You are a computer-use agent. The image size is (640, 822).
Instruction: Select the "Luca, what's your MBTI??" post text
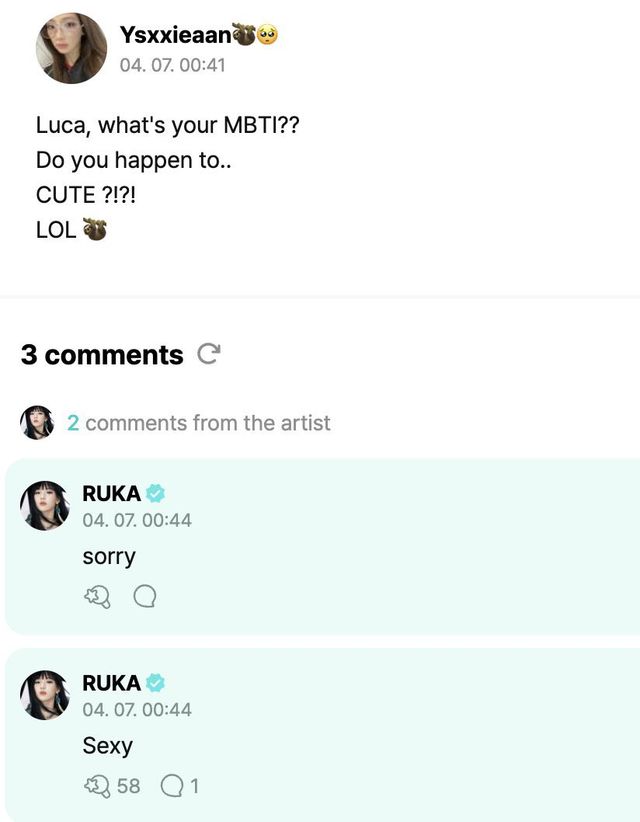[168, 127]
